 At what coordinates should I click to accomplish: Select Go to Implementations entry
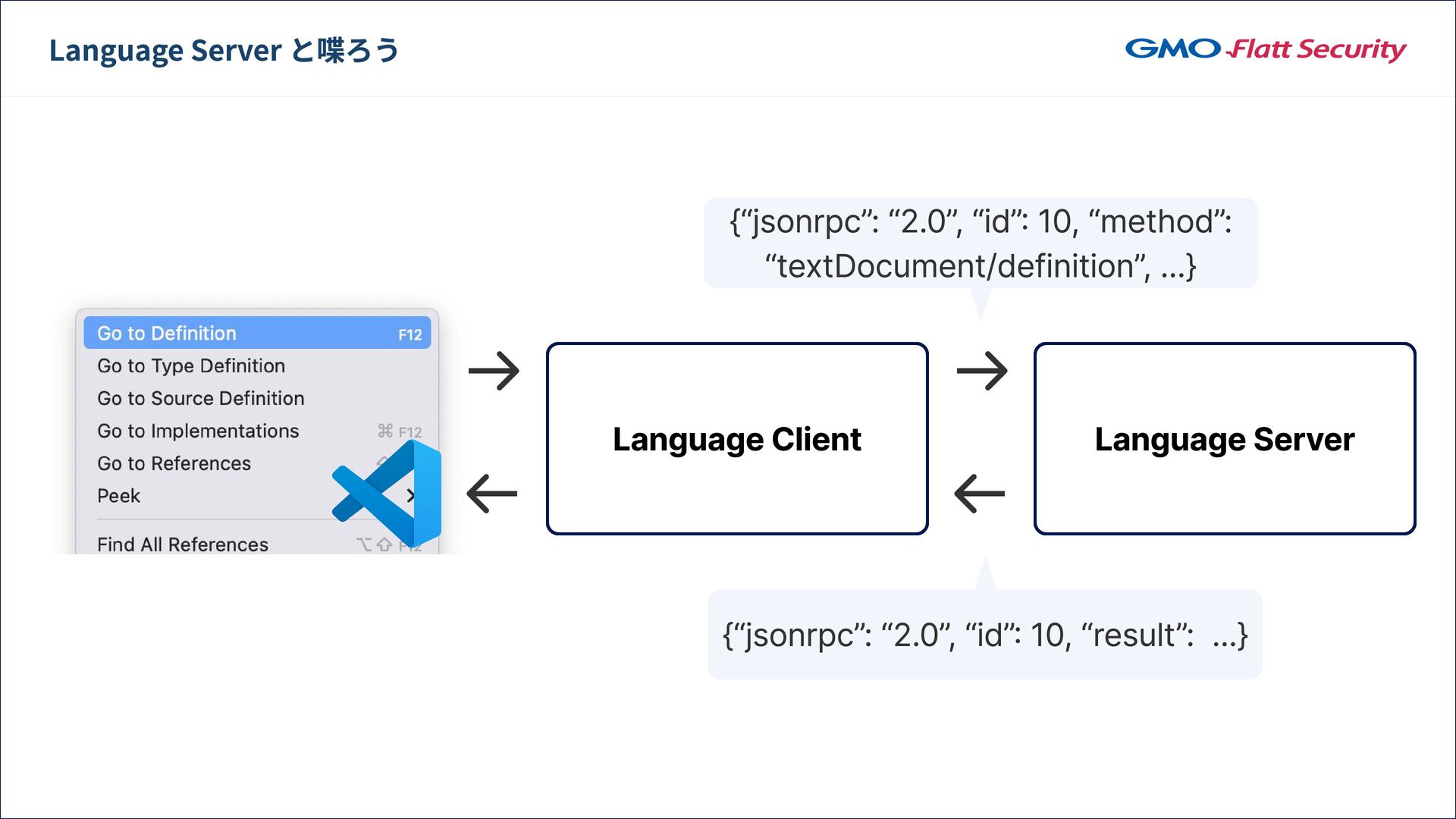tap(198, 431)
